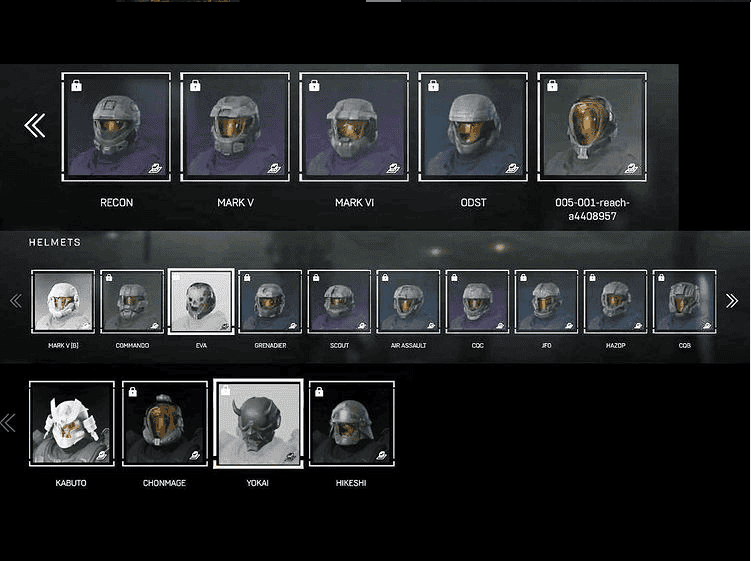Click the MARK VI label text
Viewport: 751px width, 561px height.
coord(354,203)
